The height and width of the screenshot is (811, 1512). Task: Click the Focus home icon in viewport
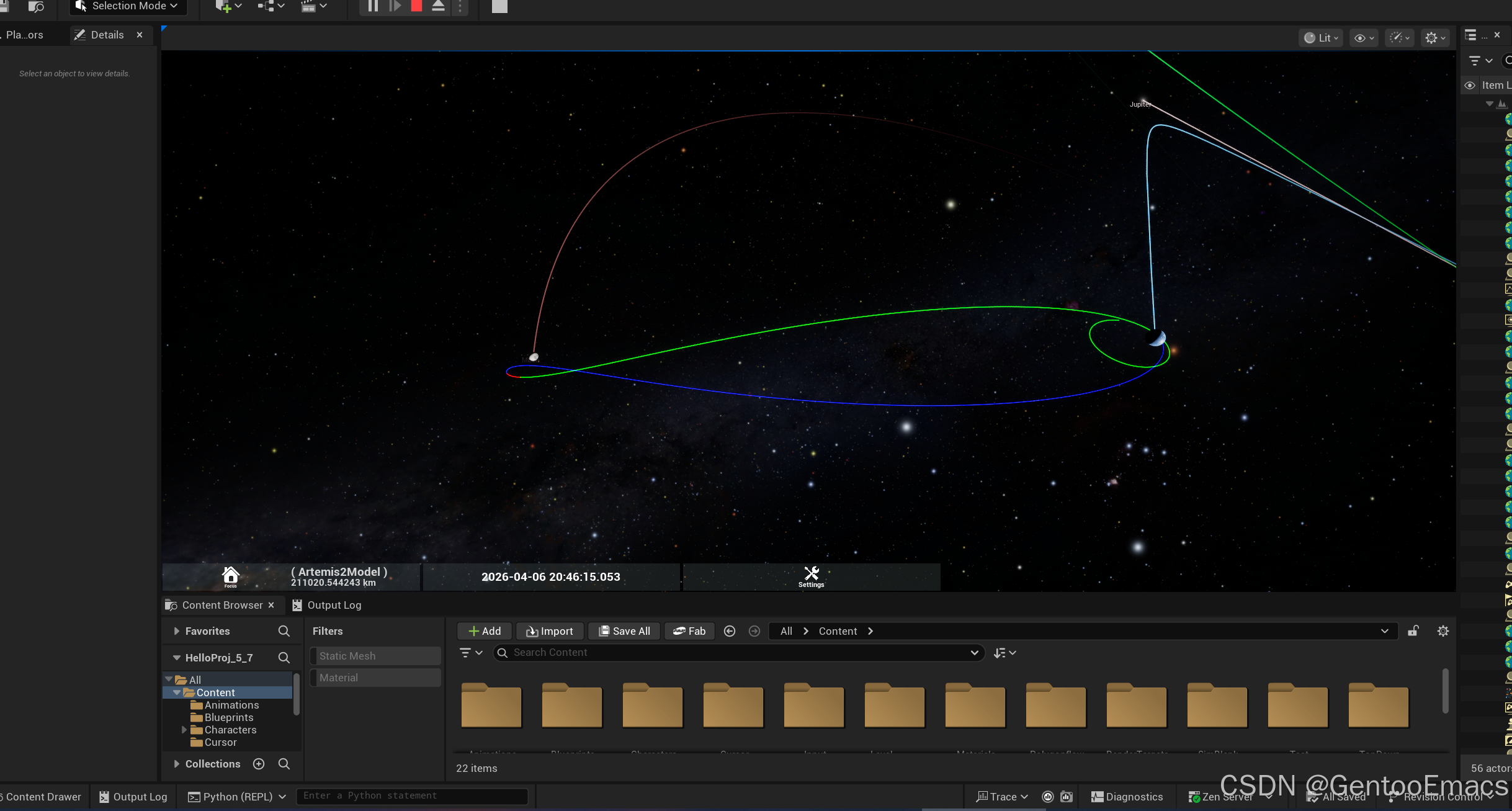230,576
